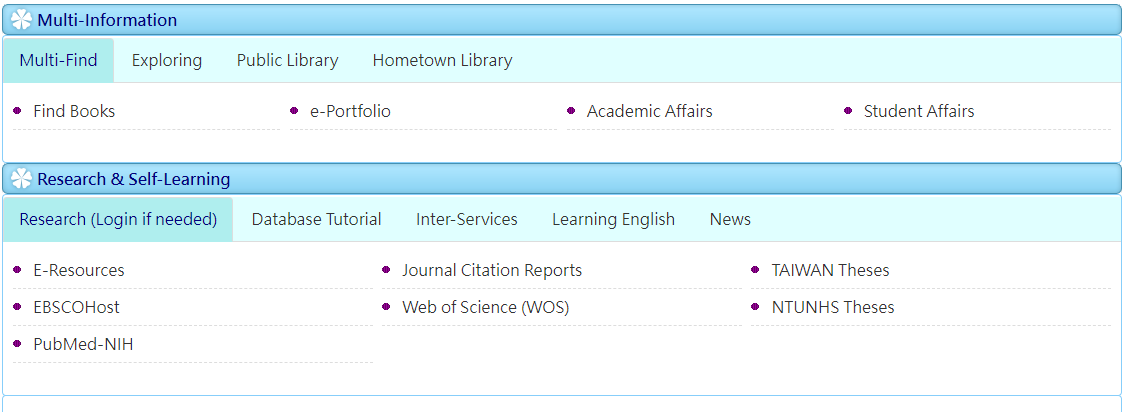The height and width of the screenshot is (412, 1129).
Task: Switch to the Inter-Services tab
Action: pyautogui.click(x=467, y=219)
